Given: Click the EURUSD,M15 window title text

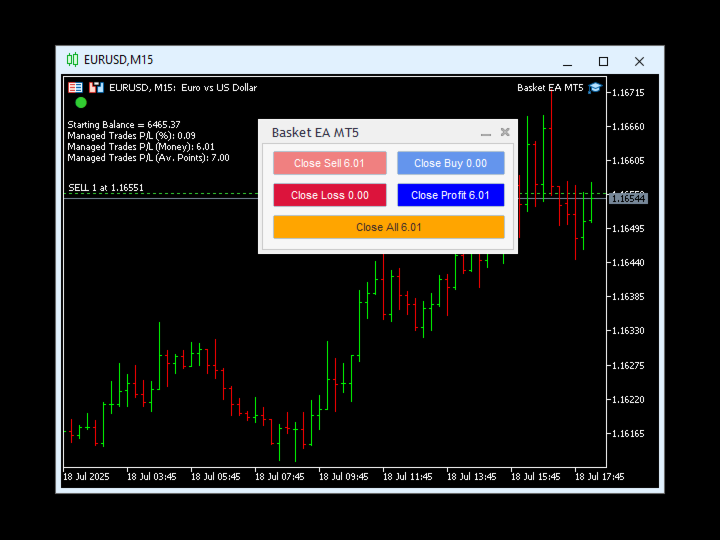Looking at the screenshot, I should [x=118, y=60].
